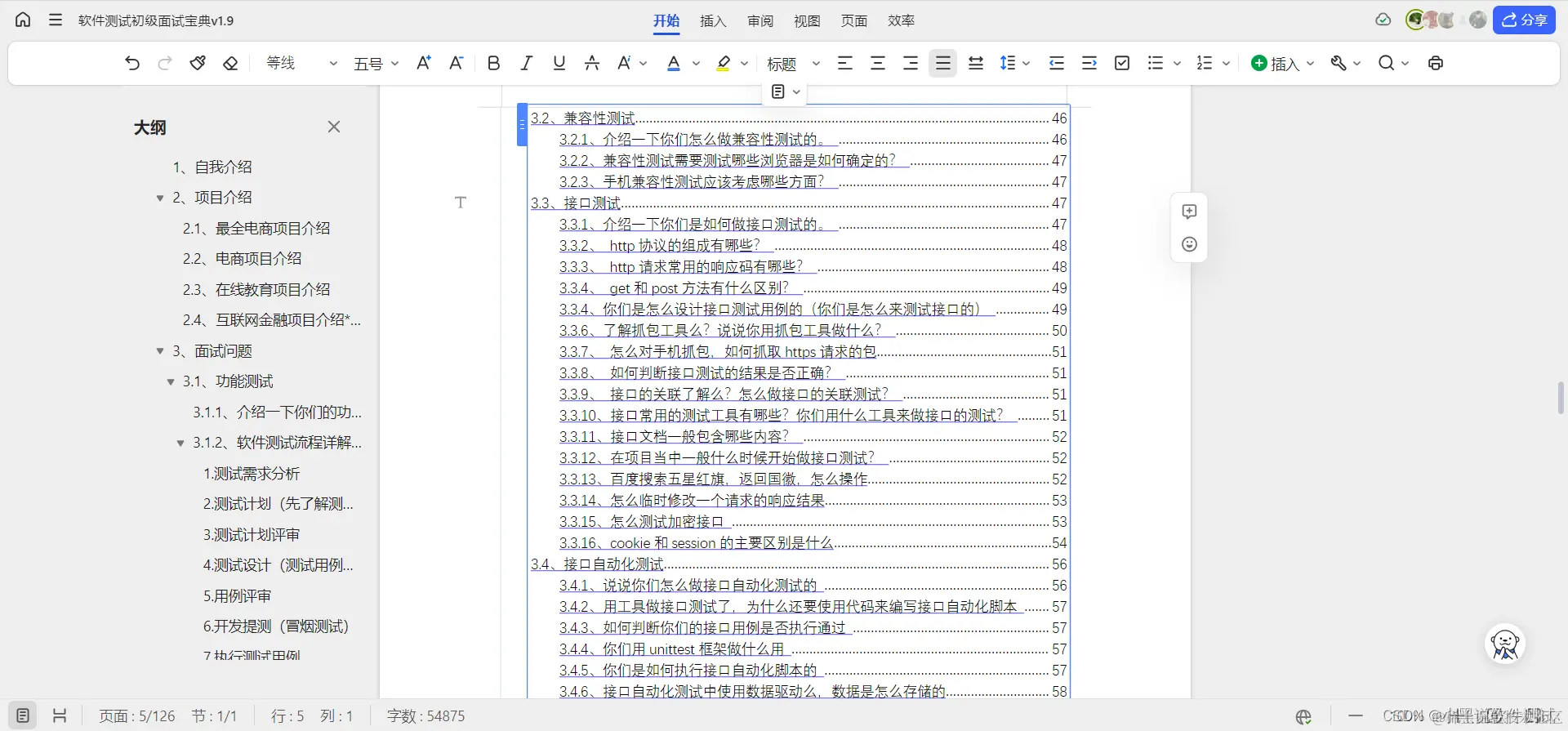Open the font name dropdown 等线
The image size is (1568, 731).
click(301, 63)
